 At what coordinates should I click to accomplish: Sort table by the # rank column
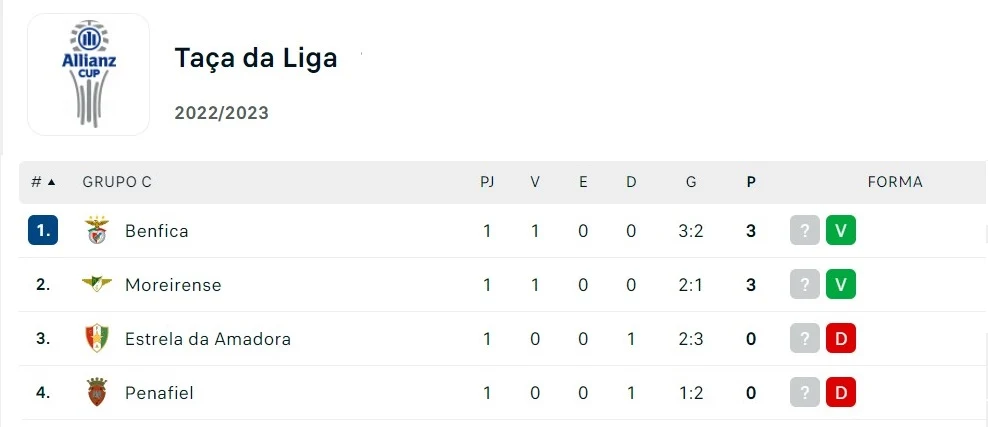(x=42, y=182)
